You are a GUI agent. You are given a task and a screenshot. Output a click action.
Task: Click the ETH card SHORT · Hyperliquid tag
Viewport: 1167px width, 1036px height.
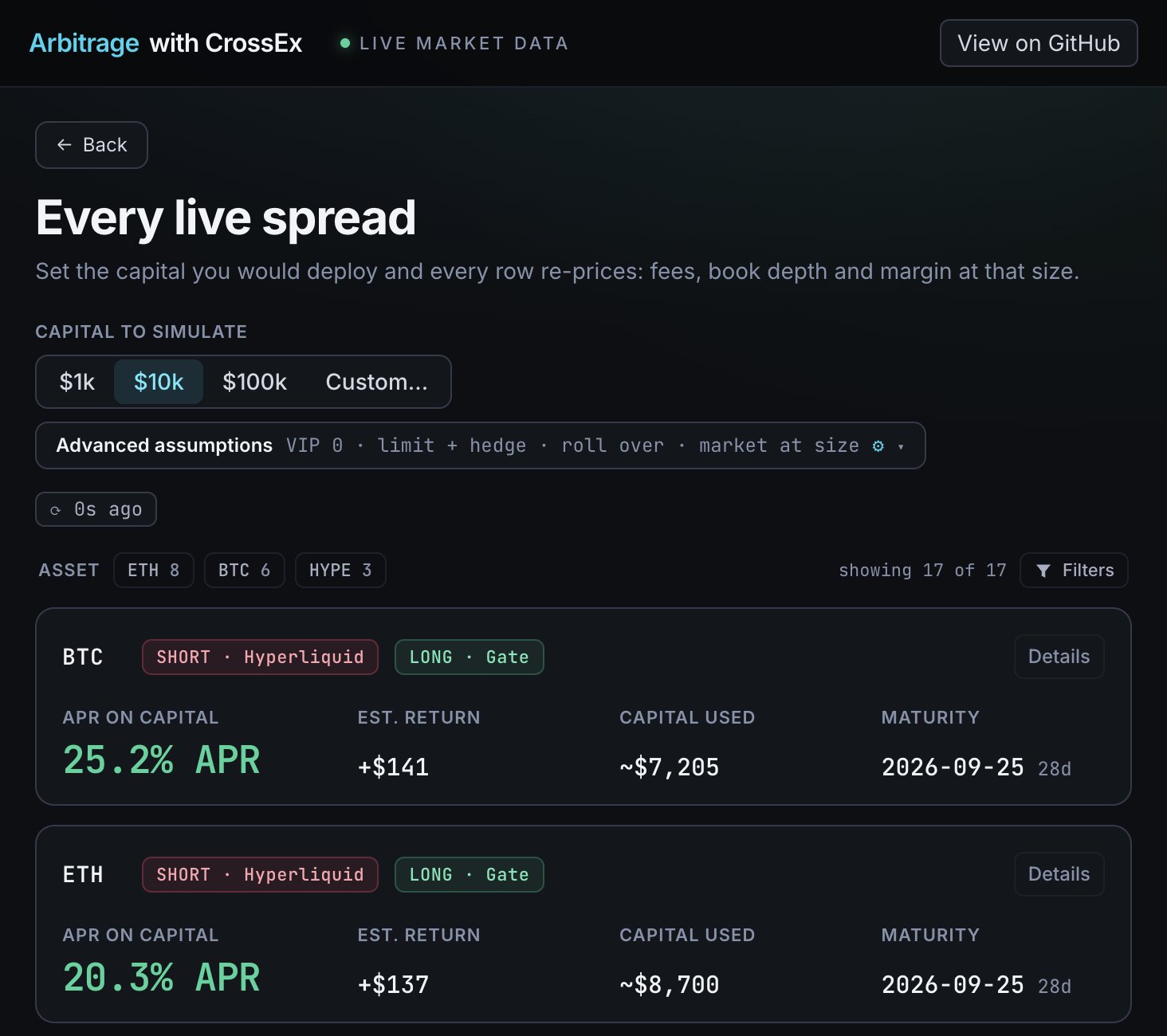260,875
